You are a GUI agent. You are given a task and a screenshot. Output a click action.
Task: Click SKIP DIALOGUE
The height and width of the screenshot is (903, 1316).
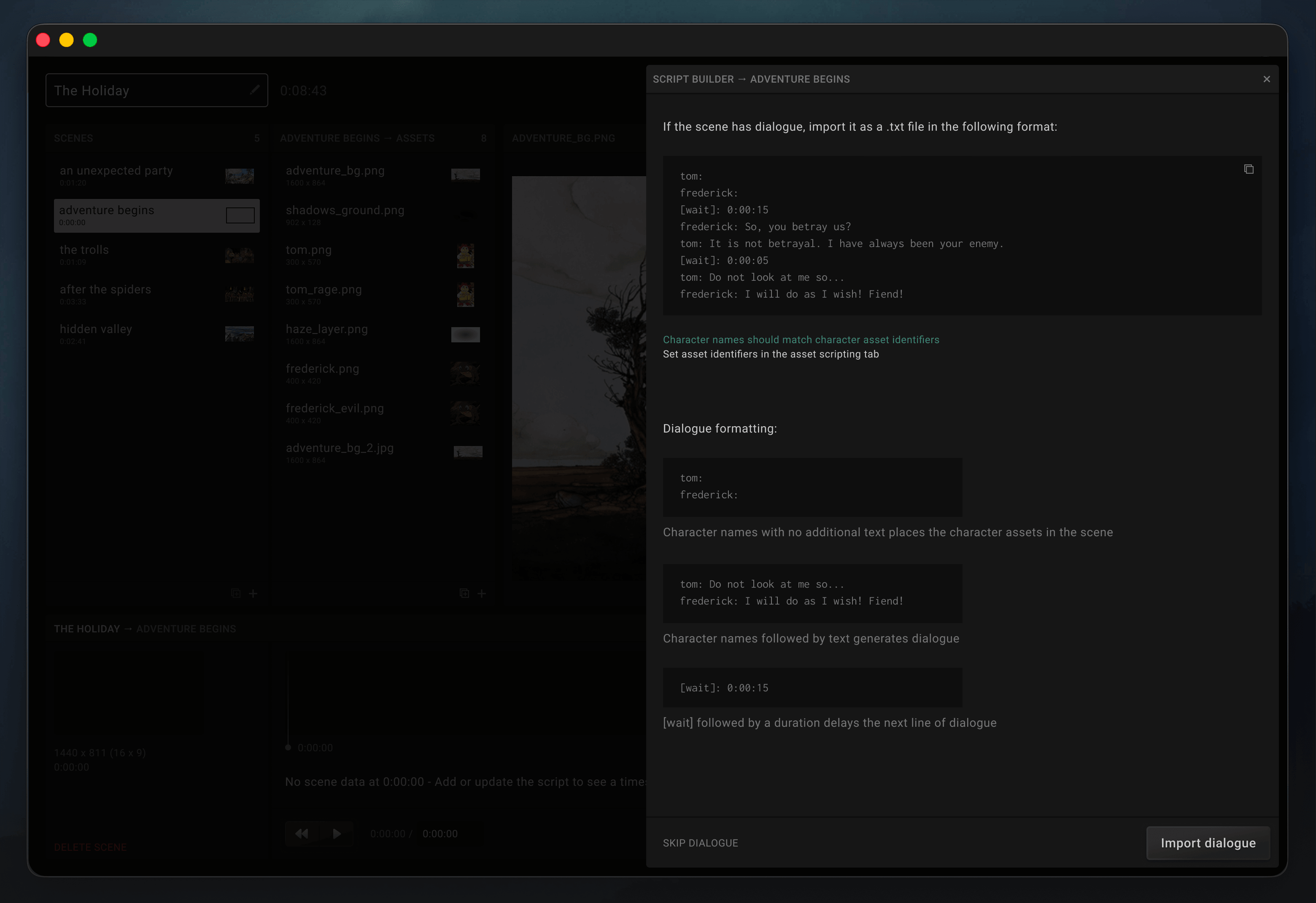[x=701, y=843]
